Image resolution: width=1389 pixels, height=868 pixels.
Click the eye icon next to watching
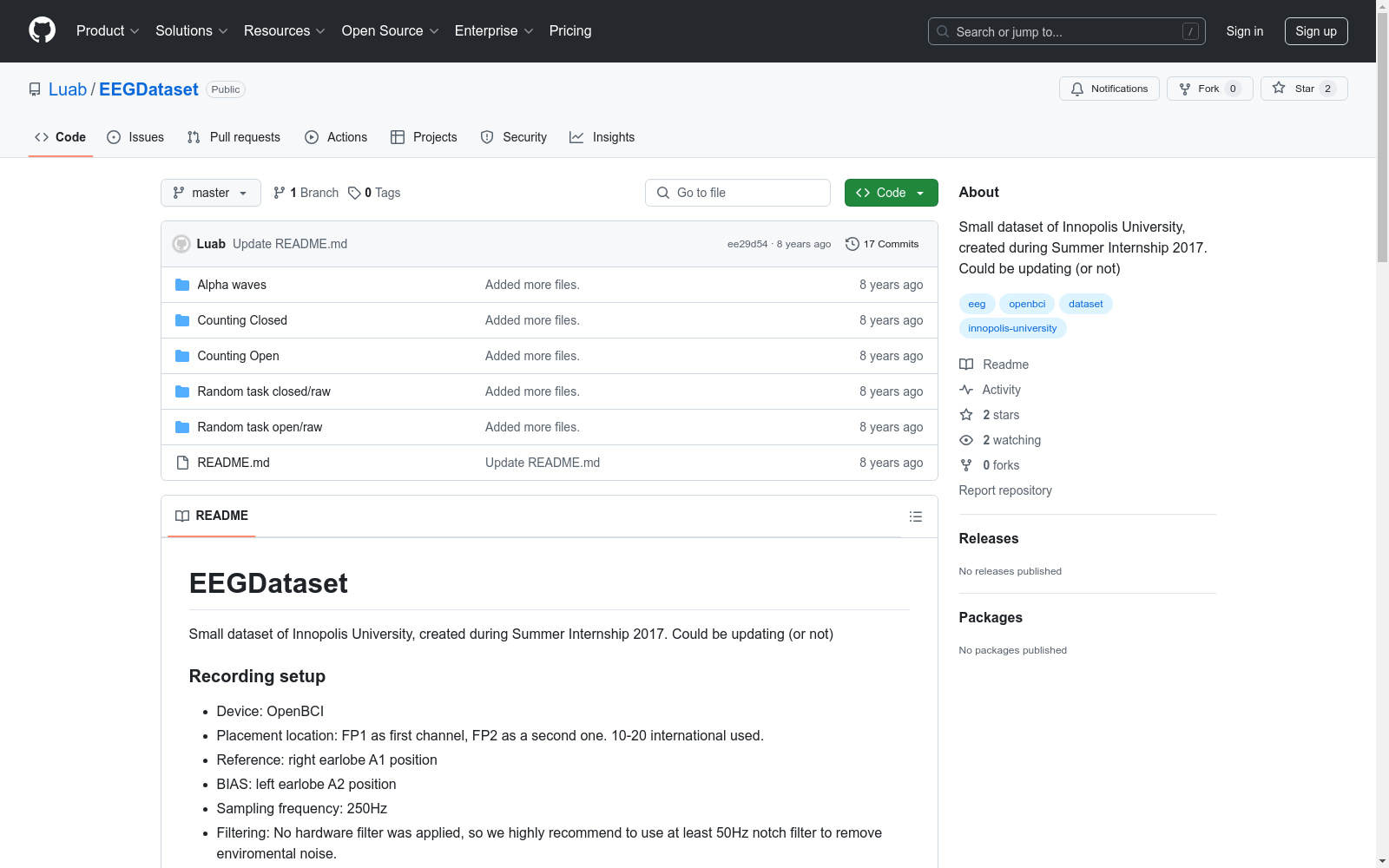pos(966,440)
